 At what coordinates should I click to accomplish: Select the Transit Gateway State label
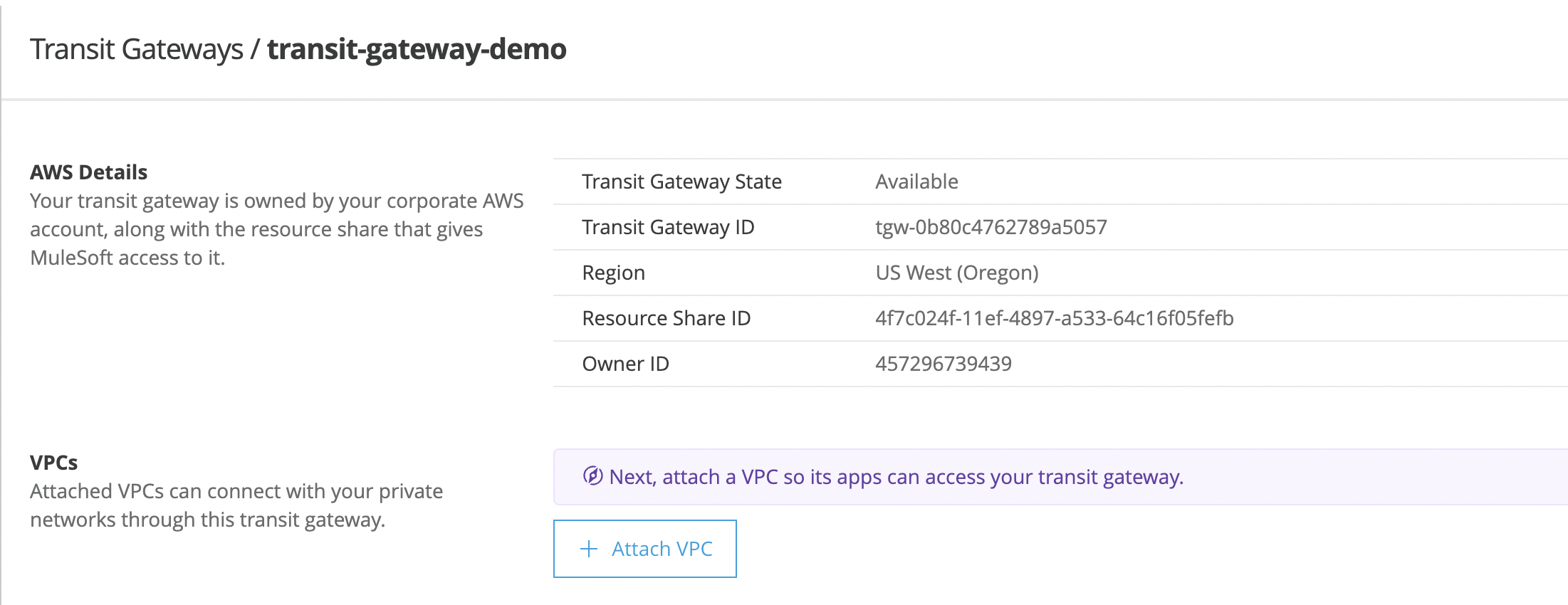click(681, 181)
